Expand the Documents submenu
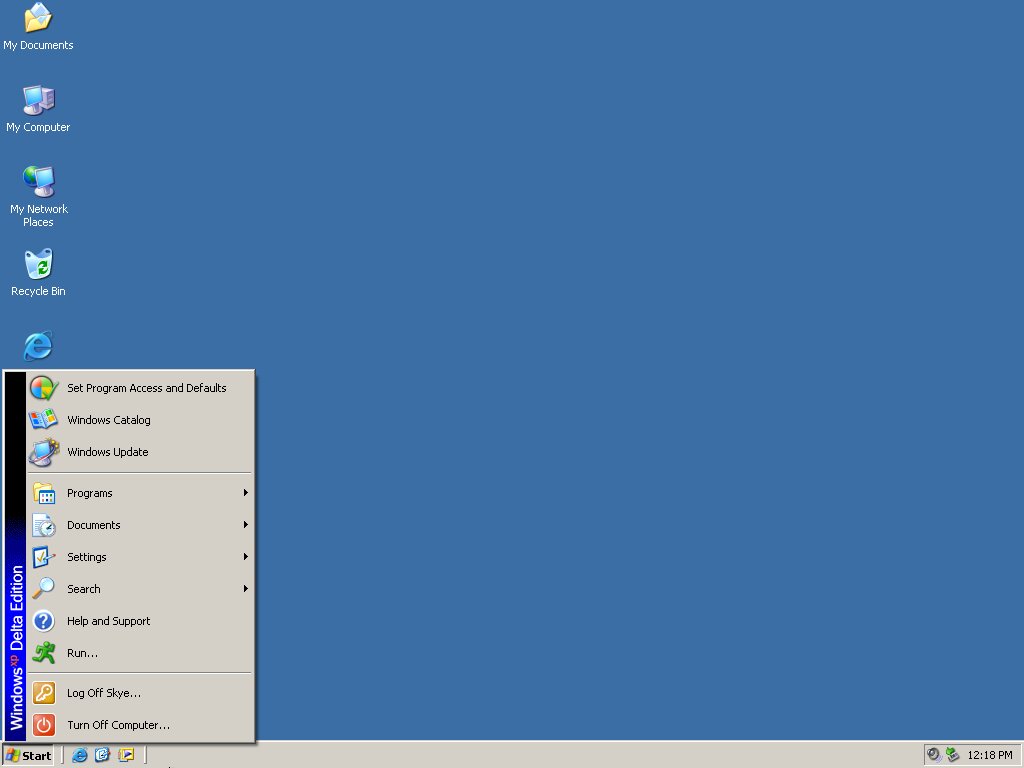Viewport: 1024px width, 768px height. [94, 525]
